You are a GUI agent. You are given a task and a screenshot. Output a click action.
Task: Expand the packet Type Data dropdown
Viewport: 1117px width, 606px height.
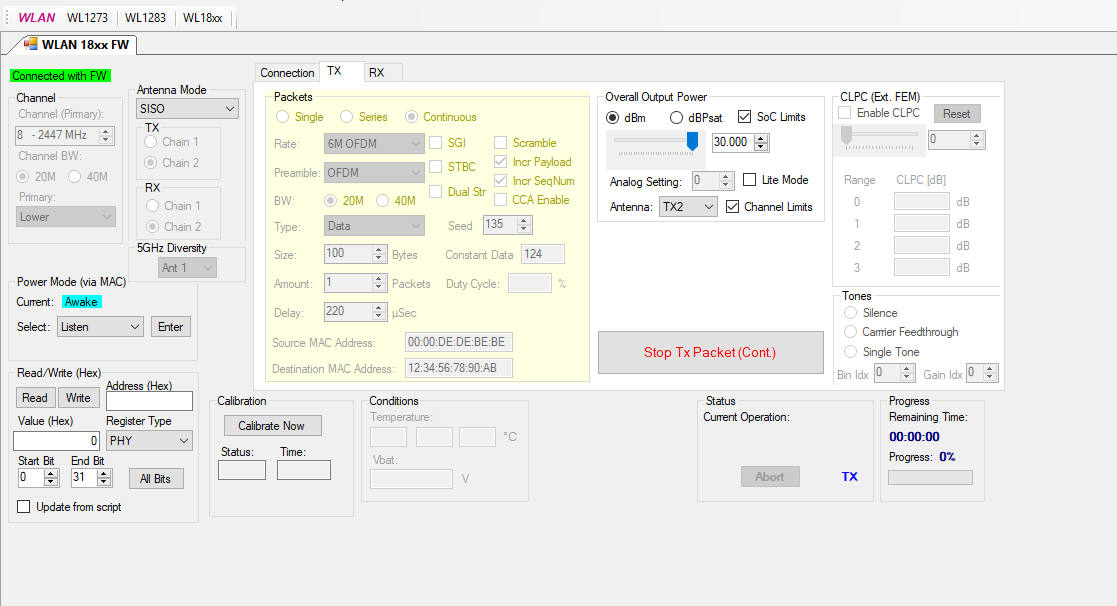(x=374, y=226)
